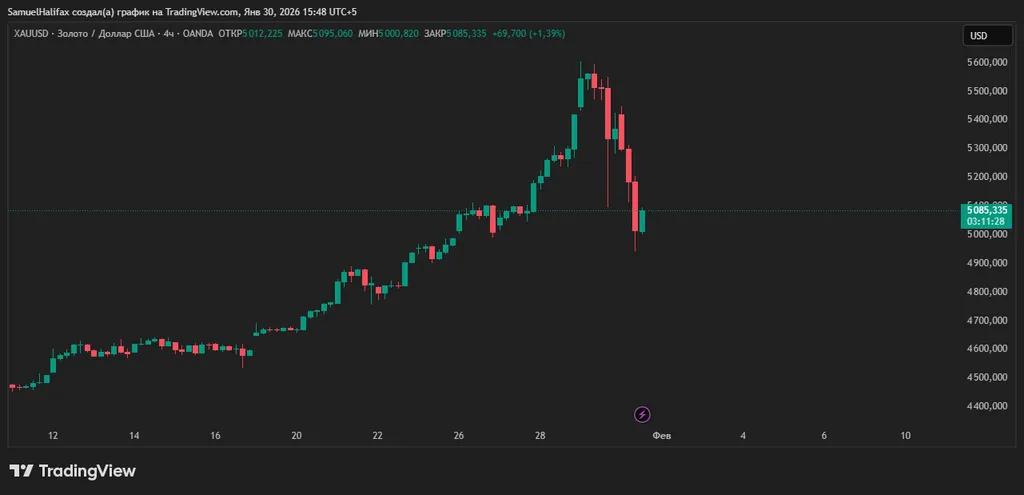Click the current price label 5085,335

[x=989, y=210]
